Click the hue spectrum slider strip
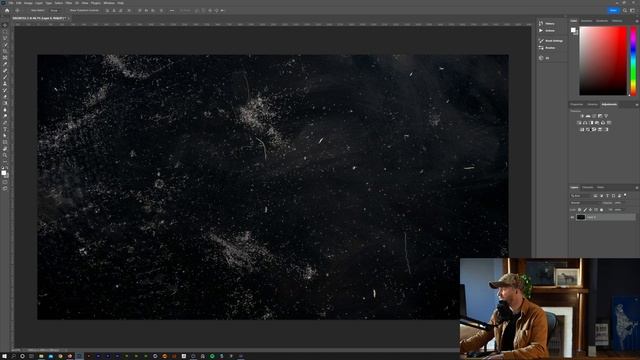Image resolution: width=640 pixels, height=360 pixels. pyautogui.click(x=633, y=61)
